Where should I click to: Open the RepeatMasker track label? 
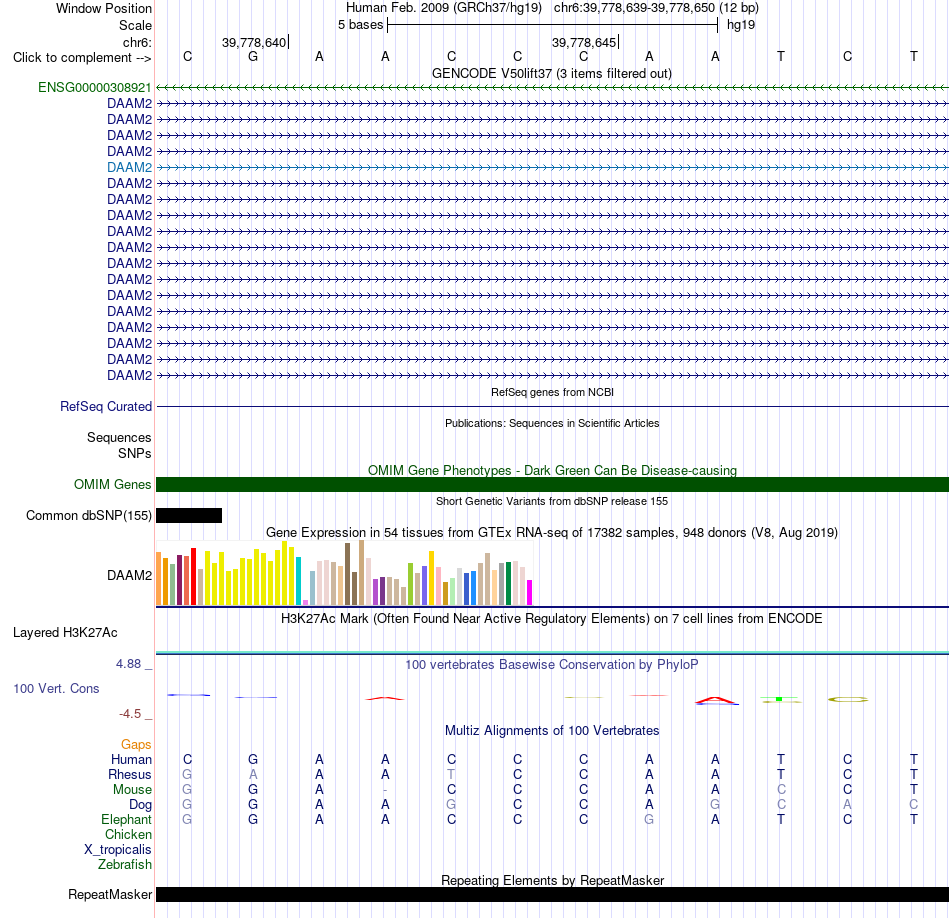(x=110, y=894)
